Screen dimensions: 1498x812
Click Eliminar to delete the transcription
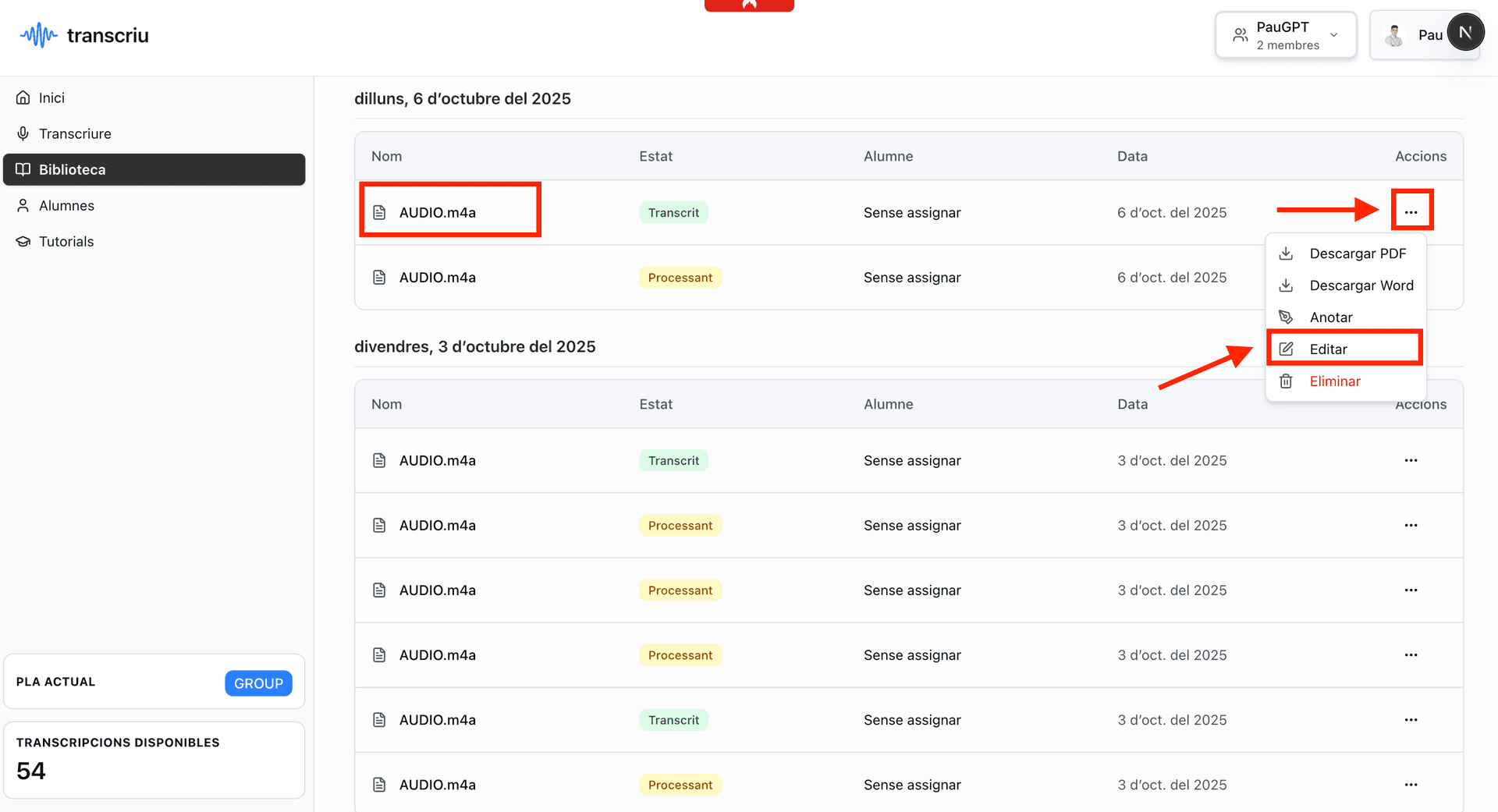pyautogui.click(x=1334, y=381)
